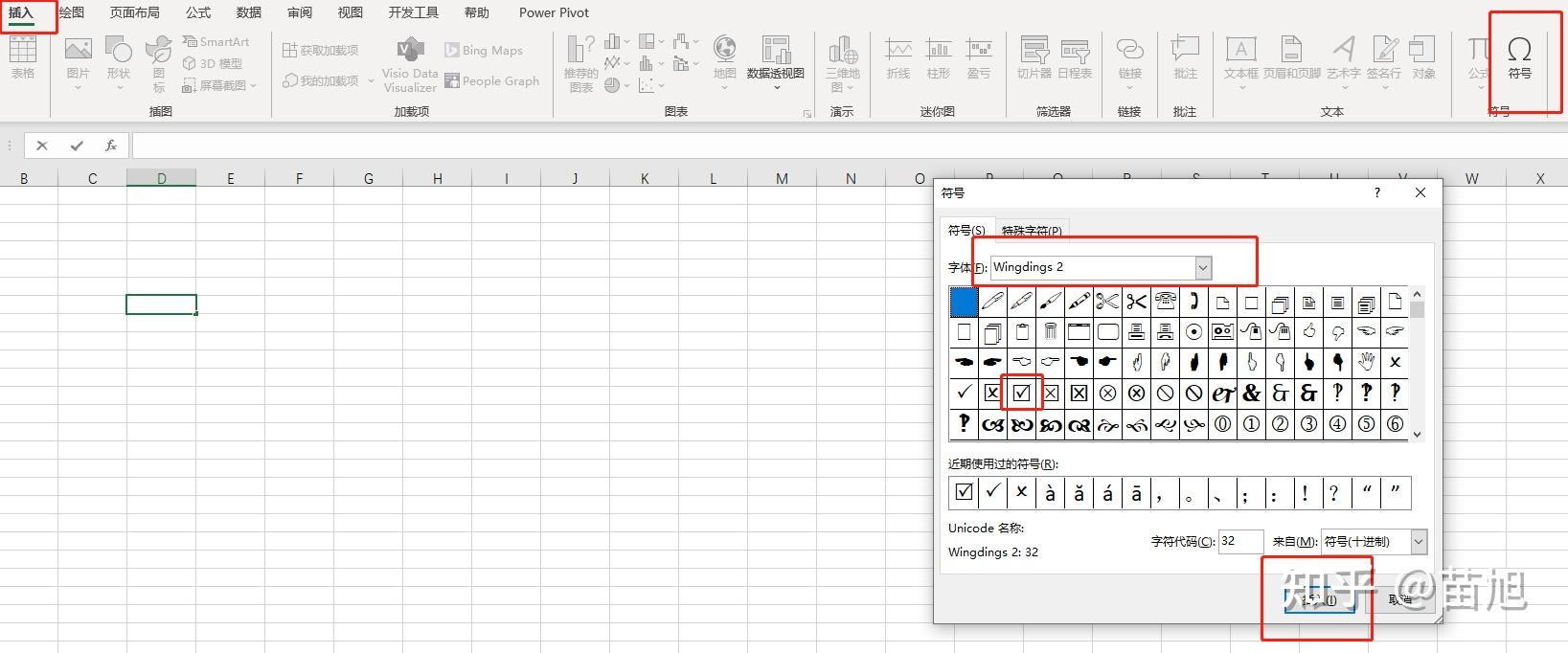Click the Bing Maps add-in

[484, 50]
